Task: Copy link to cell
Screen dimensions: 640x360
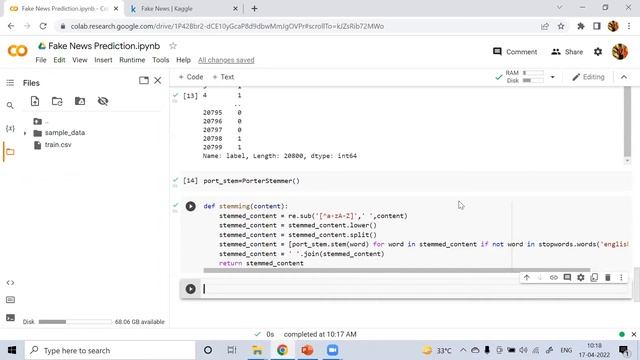Action: 553,278
